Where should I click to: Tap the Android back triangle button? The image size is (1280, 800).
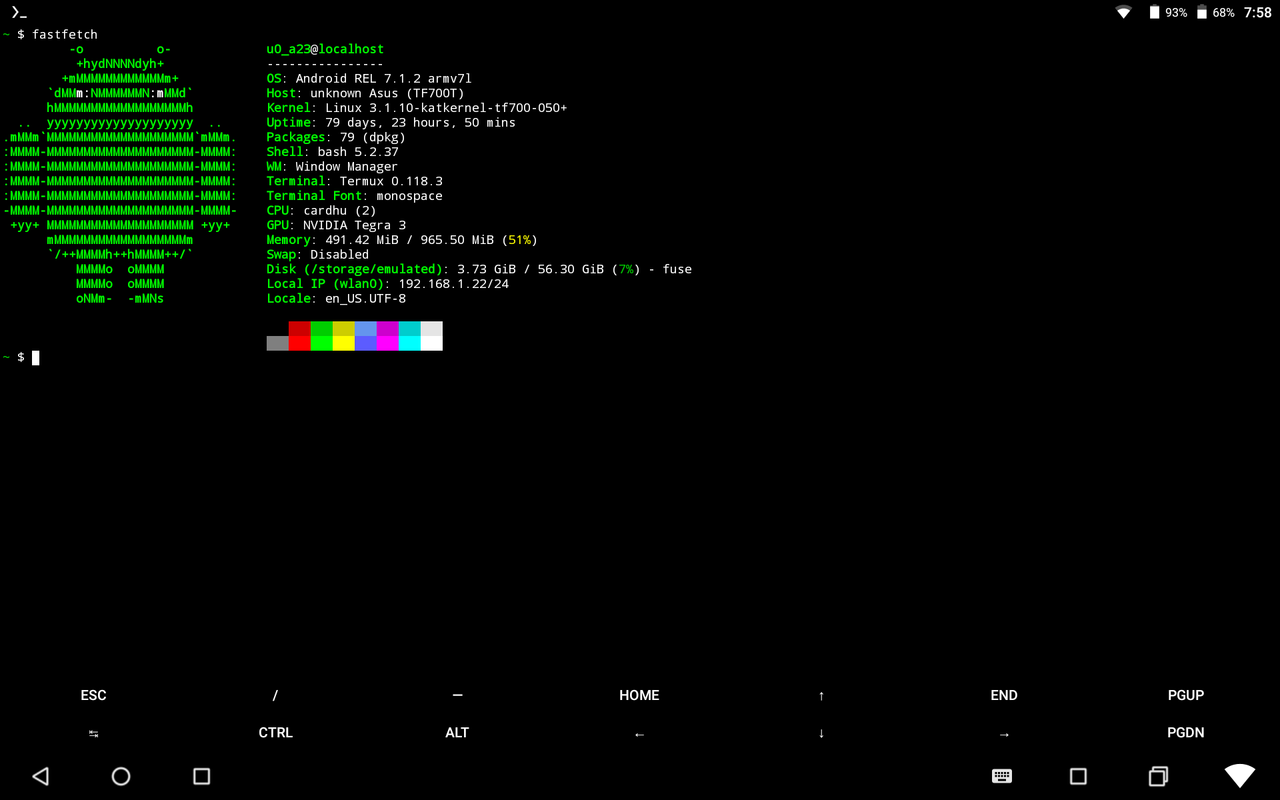40,776
